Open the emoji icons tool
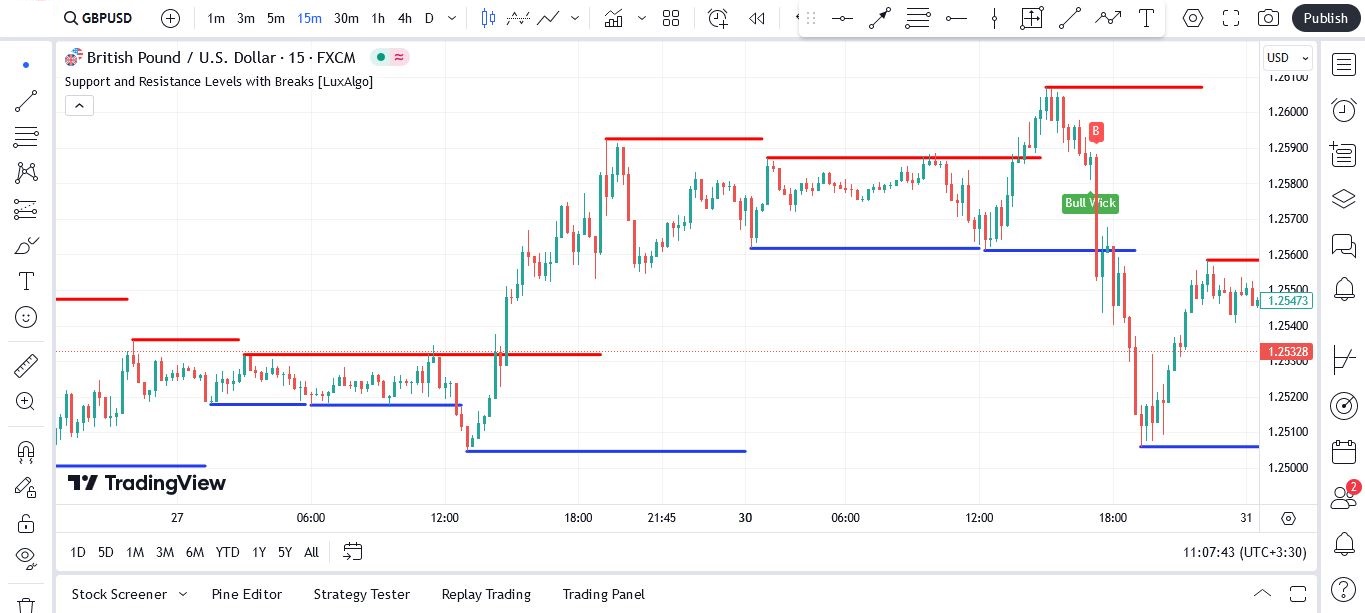The height and width of the screenshot is (613, 1365). point(26,317)
